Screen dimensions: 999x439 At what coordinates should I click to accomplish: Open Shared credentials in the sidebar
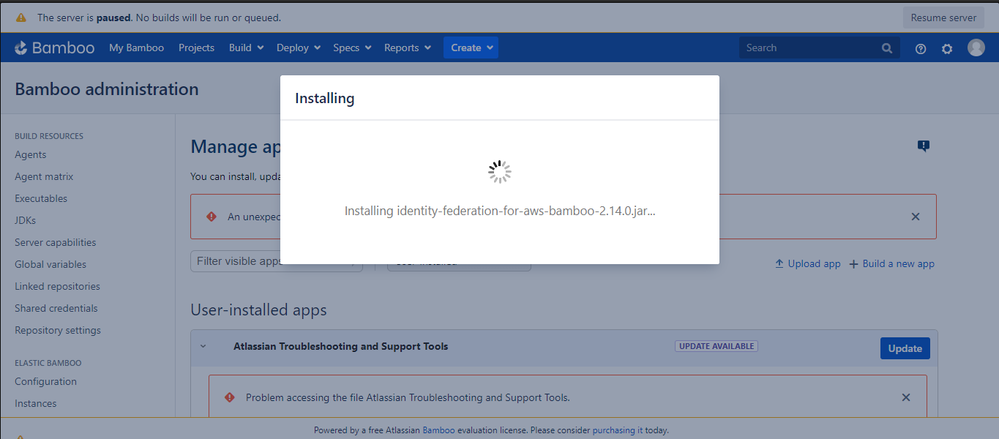(56, 308)
